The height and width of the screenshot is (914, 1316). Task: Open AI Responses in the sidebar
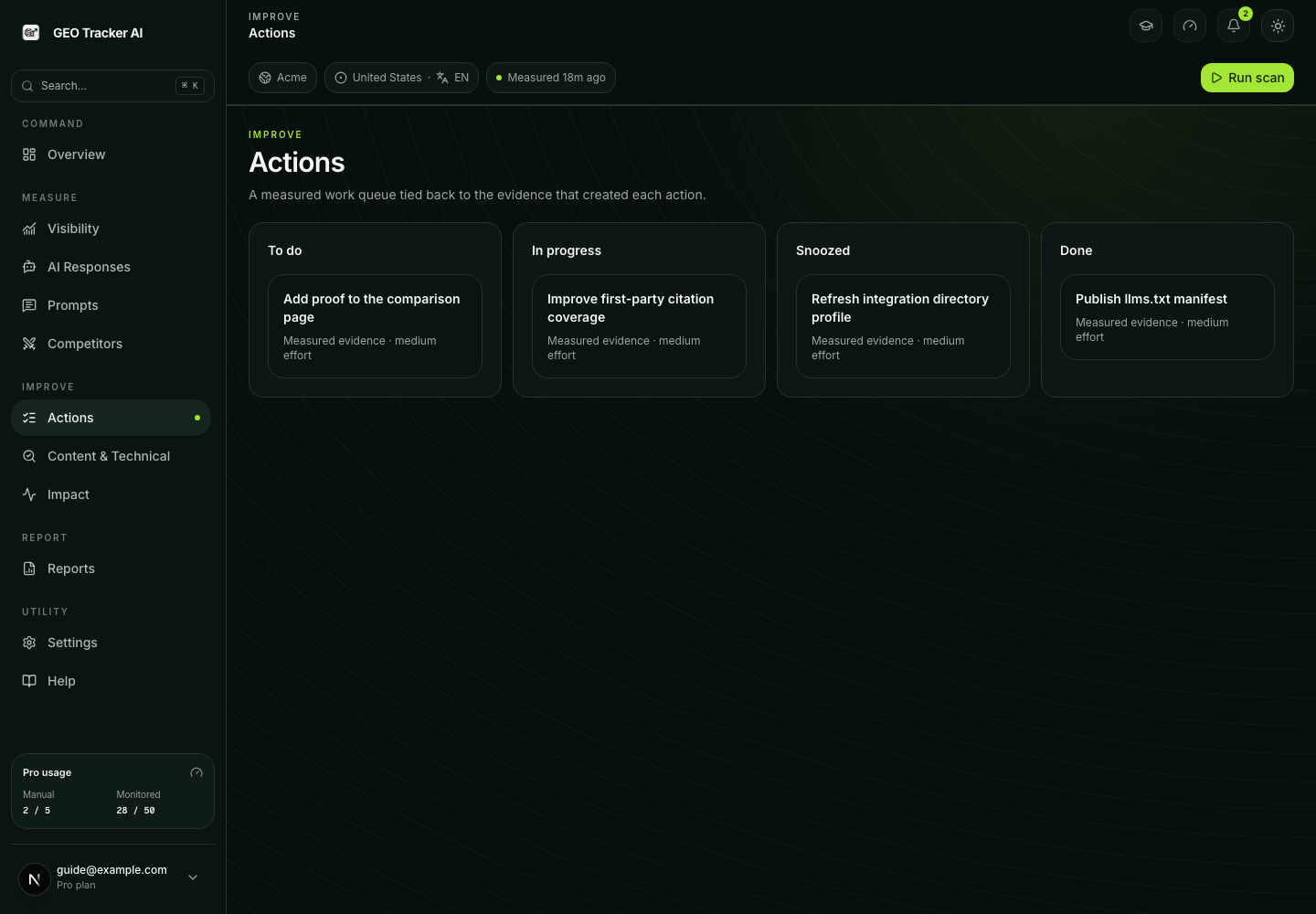111,267
